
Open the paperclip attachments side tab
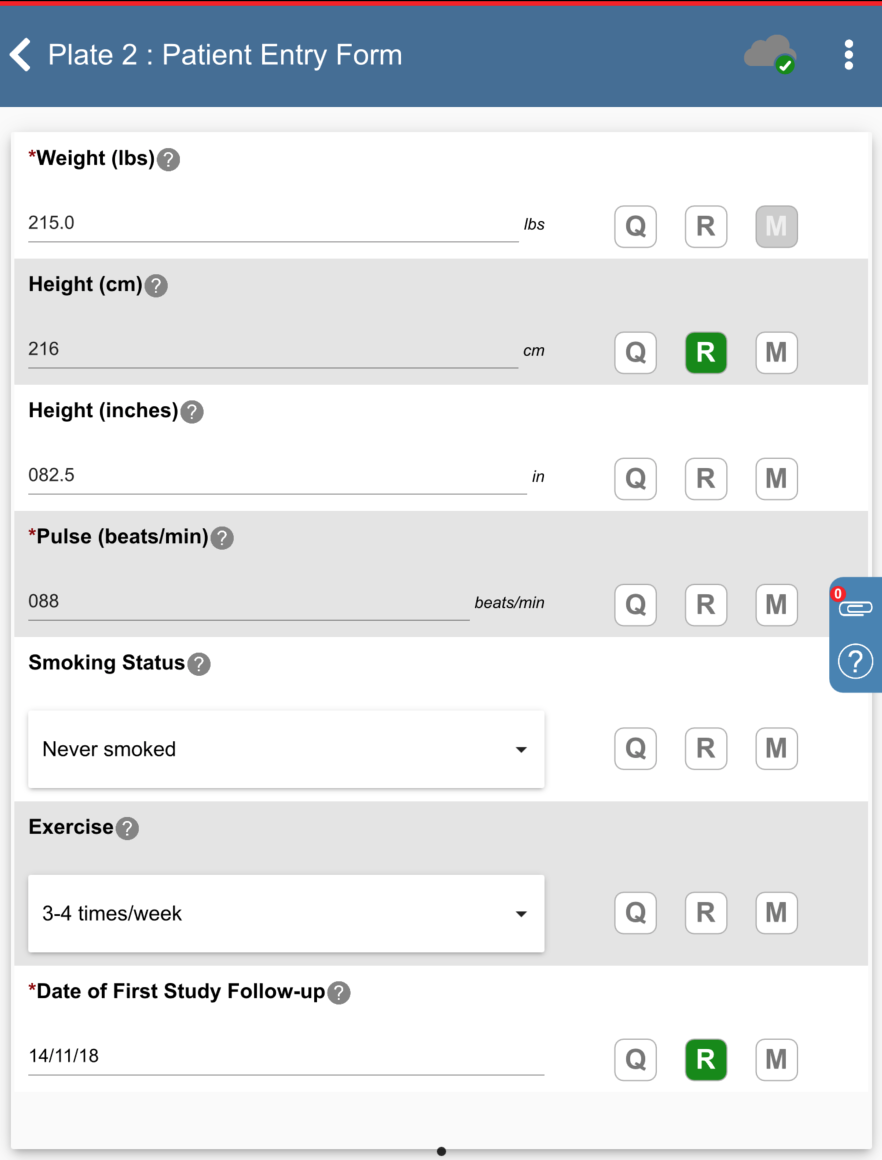[x=855, y=607]
